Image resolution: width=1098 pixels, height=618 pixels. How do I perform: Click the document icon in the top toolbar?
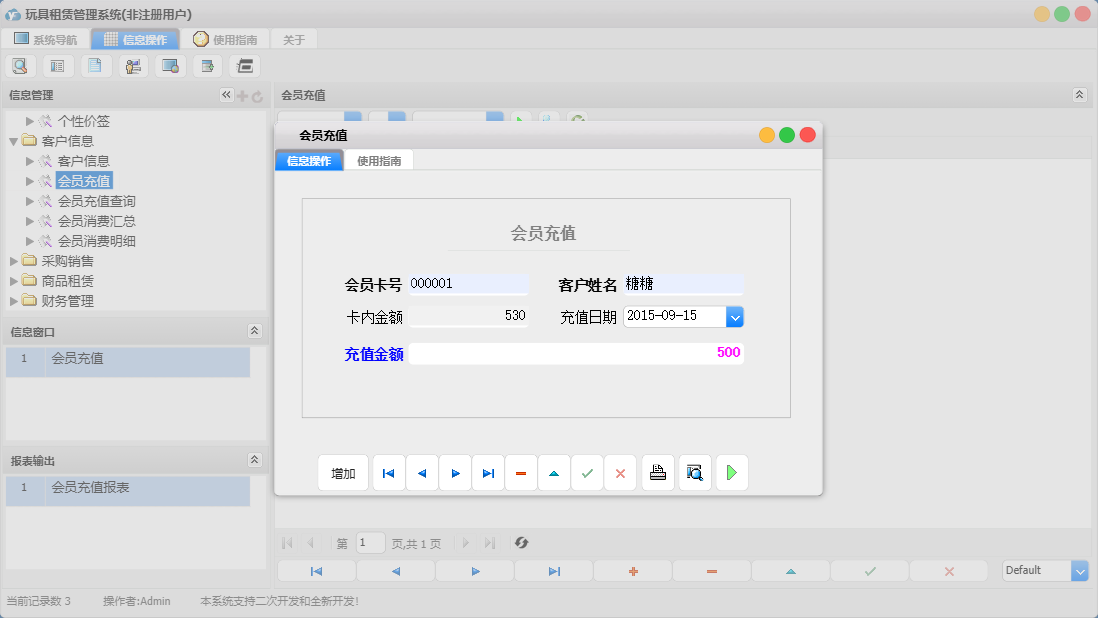95,65
